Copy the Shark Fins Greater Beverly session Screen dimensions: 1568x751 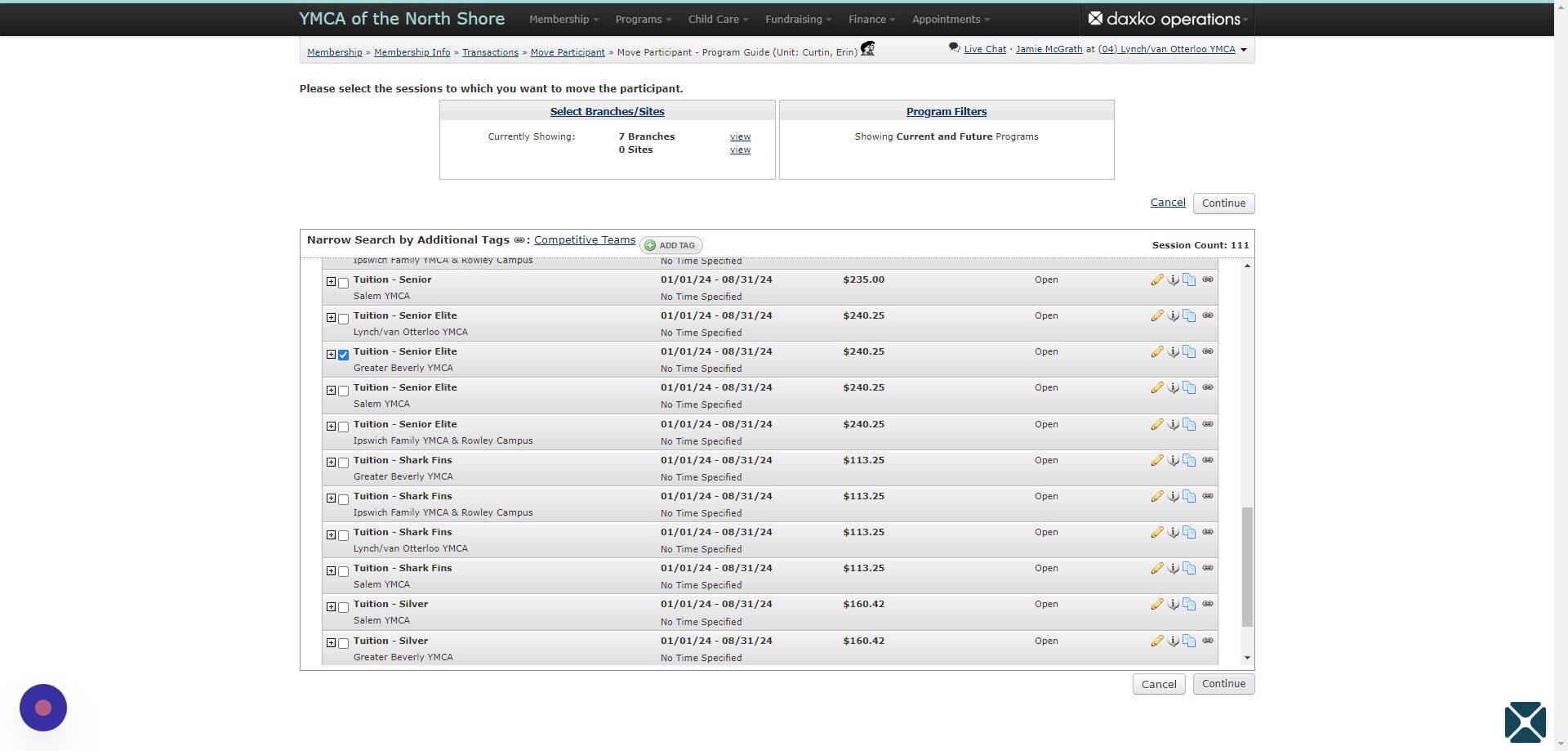(1189, 460)
